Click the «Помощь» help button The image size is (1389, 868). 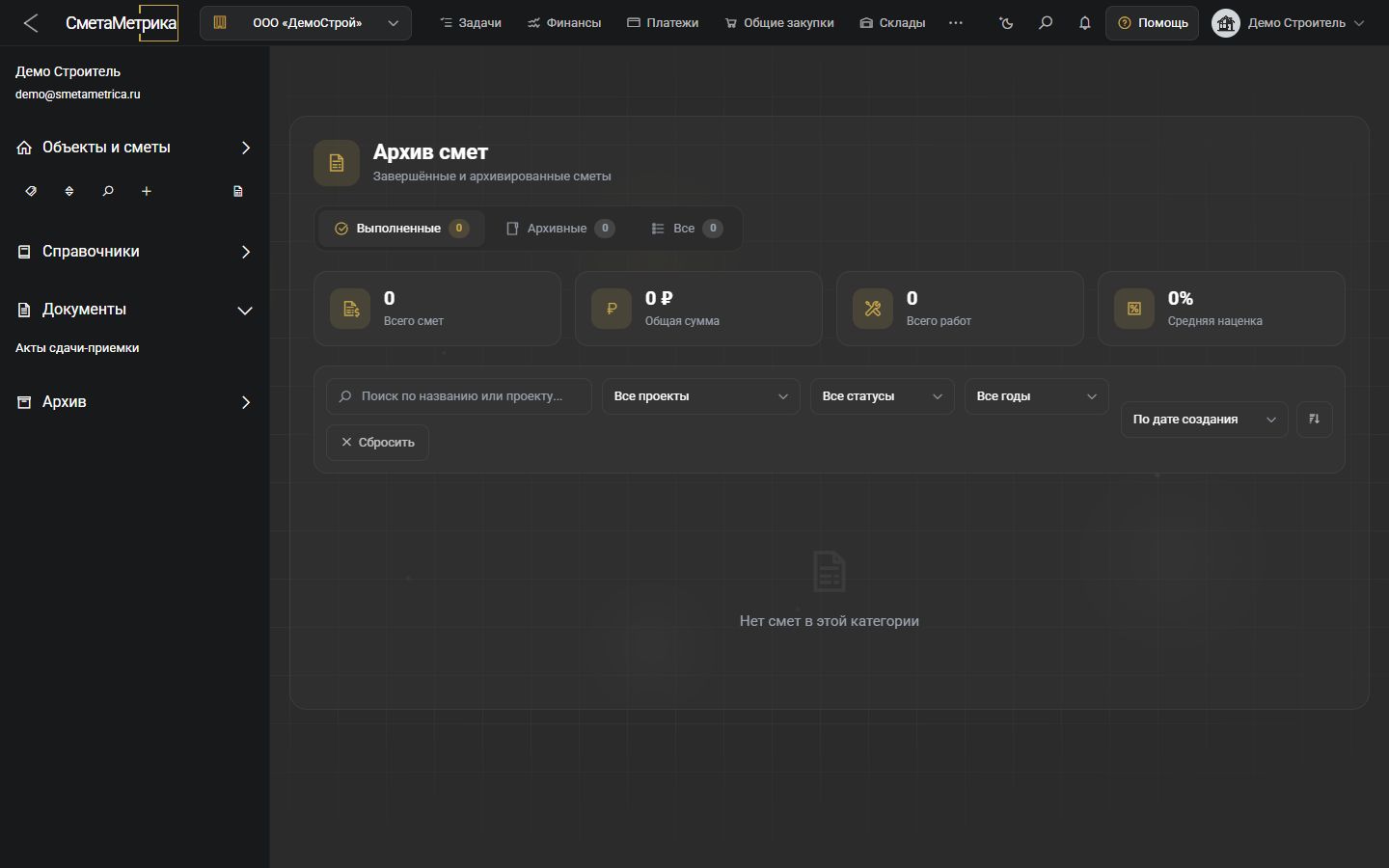point(1153,23)
